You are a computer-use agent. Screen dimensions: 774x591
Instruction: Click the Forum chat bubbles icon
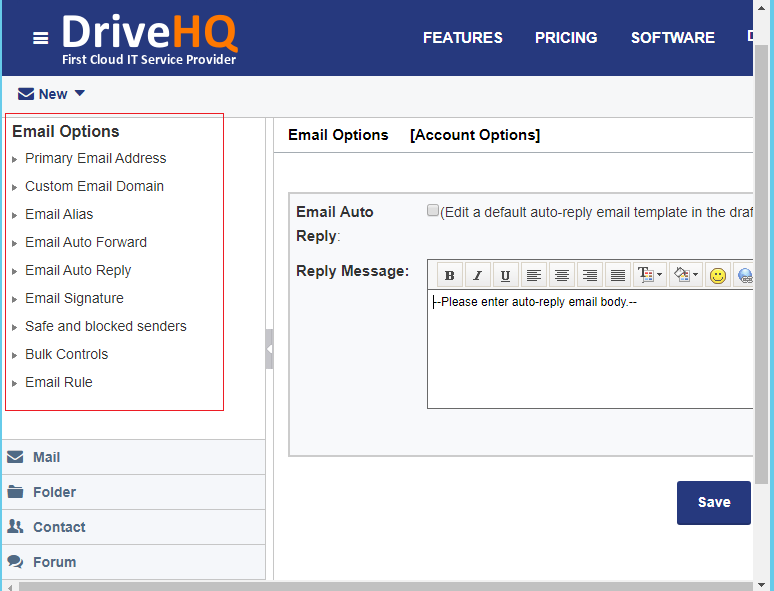15,561
